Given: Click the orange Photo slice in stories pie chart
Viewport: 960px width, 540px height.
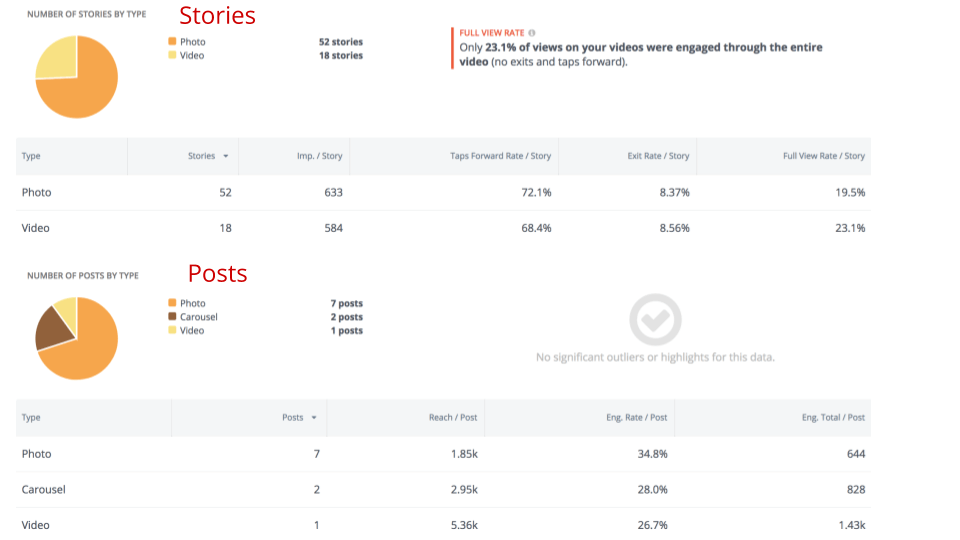Looking at the screenshot, I should point(86,92).
